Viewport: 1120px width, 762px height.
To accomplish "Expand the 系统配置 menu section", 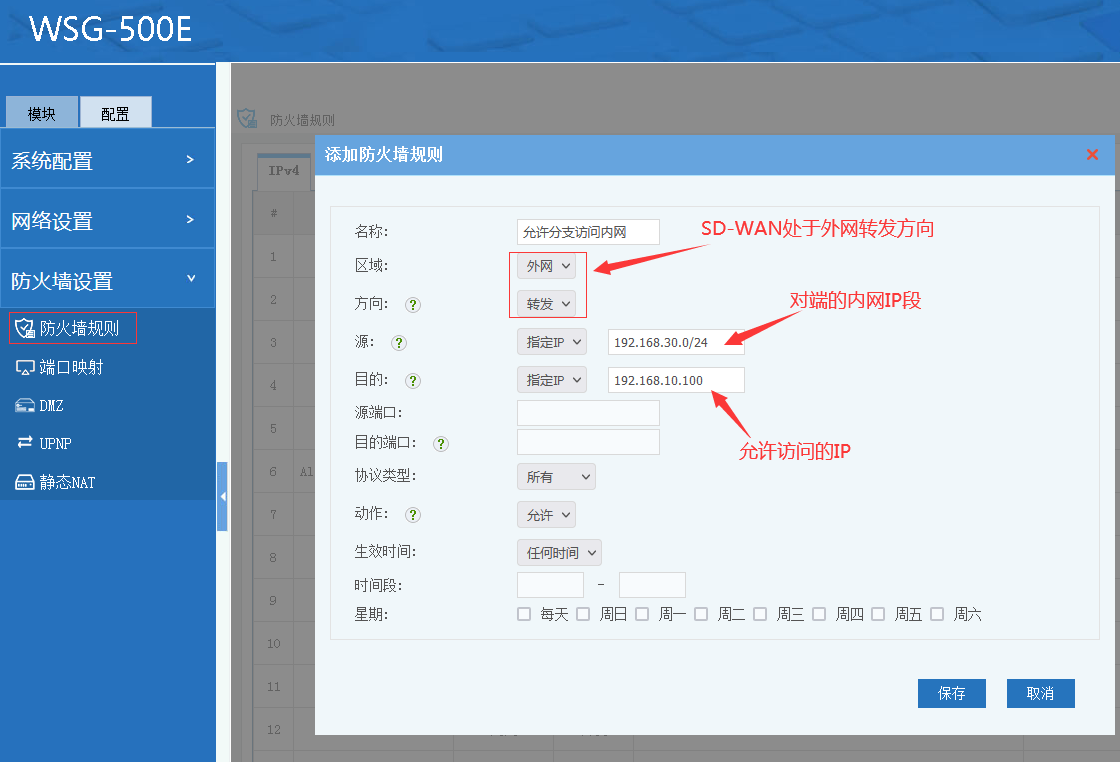I will coord(107,160).
